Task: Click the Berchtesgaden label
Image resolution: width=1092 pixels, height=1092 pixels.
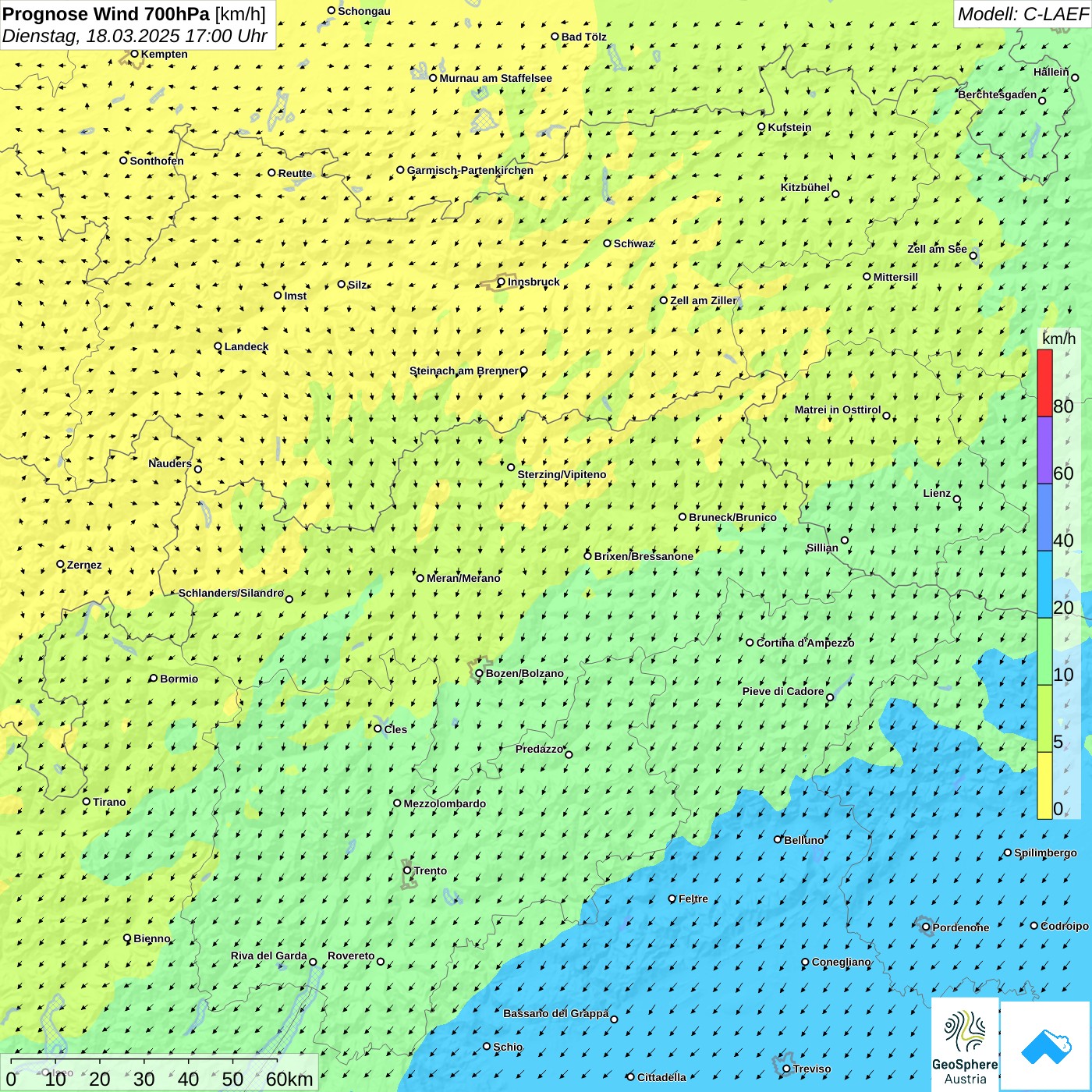Action: coord(998,94)
